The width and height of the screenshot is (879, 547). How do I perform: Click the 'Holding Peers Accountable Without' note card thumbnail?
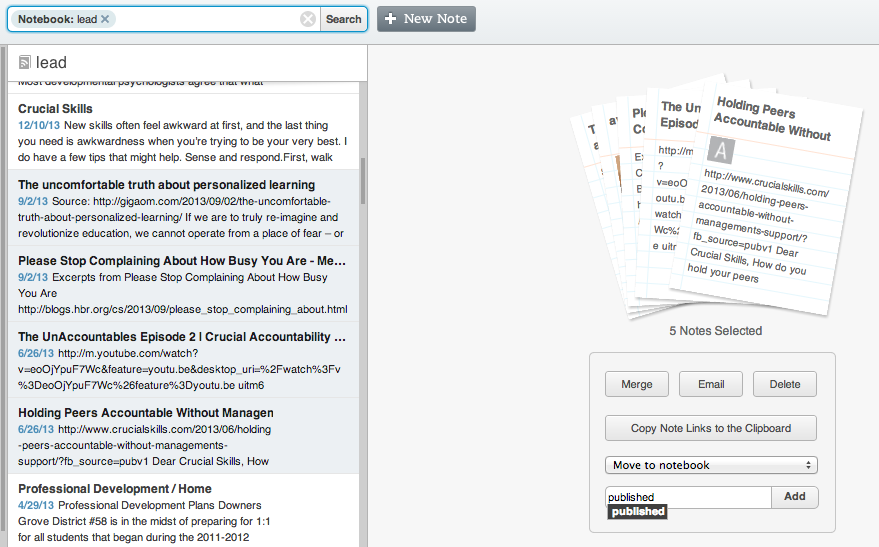pos(763,200)
